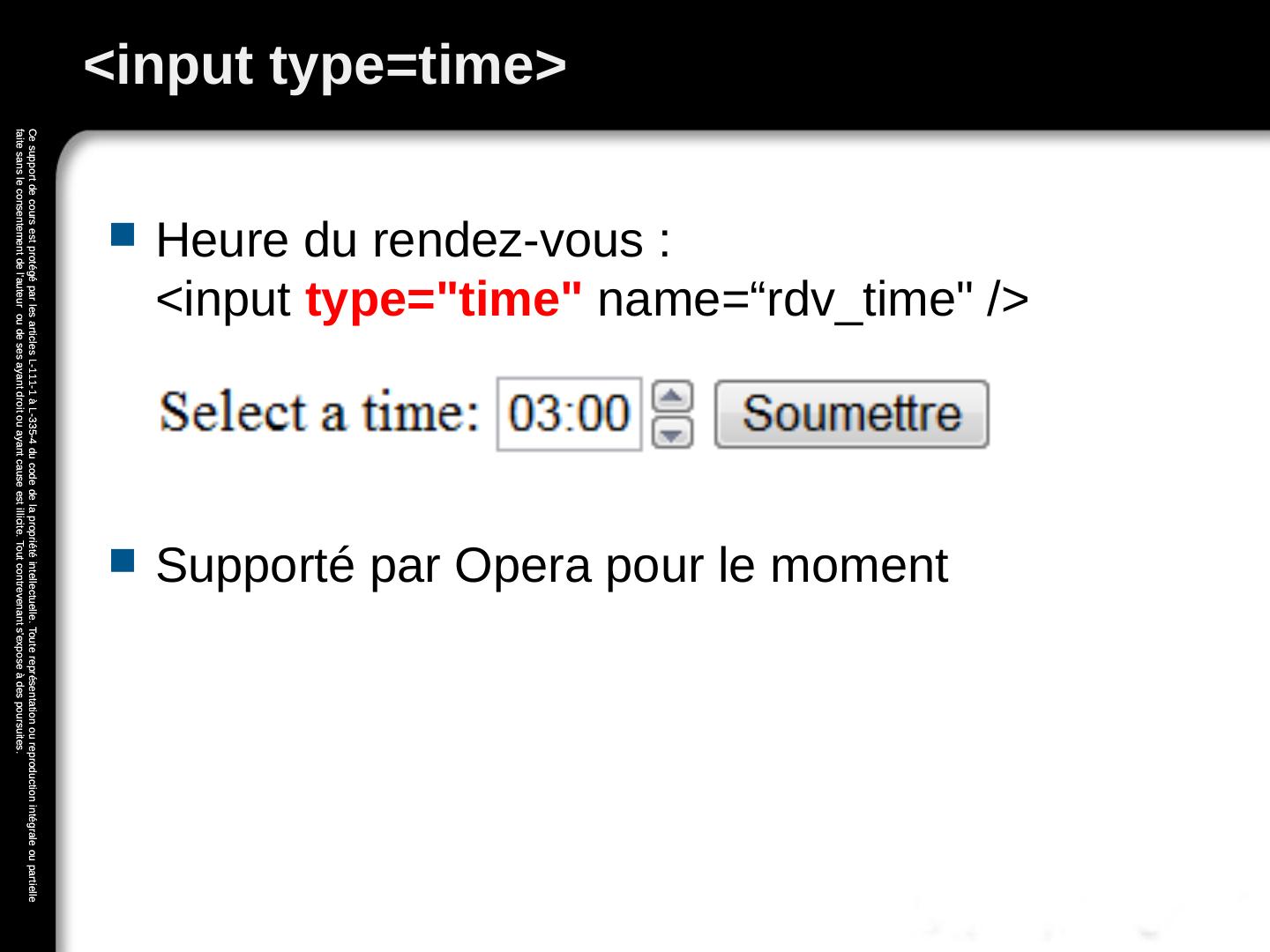Click the closing '/>' of the input tag

[1007, 301]
